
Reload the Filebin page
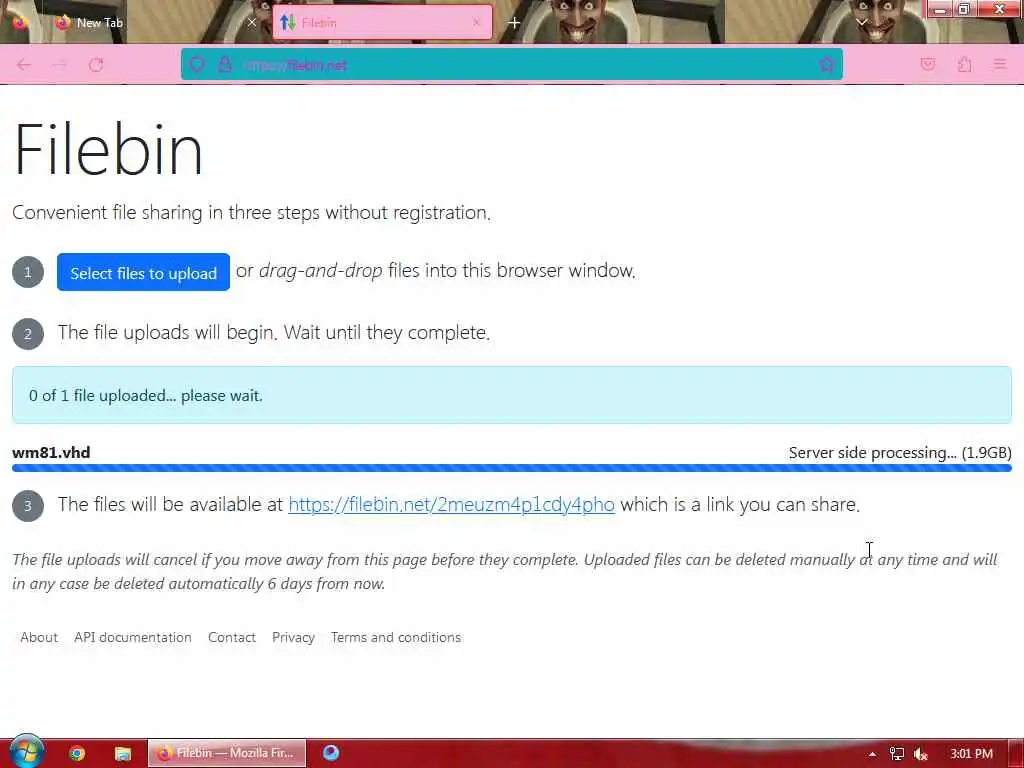click(96, 65)
